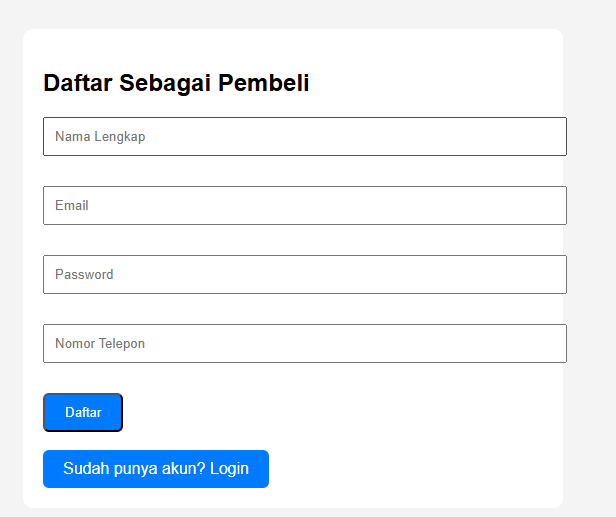
Task: Click the Daftar Sebagai Pembeli heading
Action: coord(176,83)
